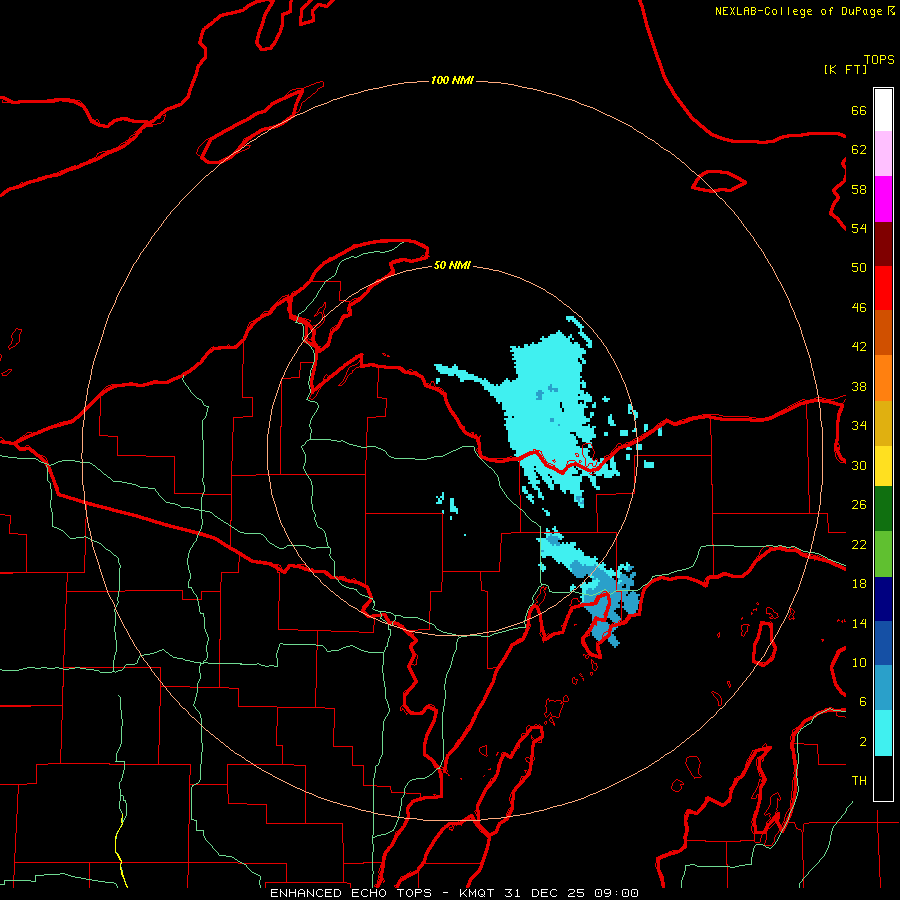Image resolution: width=900 pixels, height=900 pixels.
Task: Click the "[K FT]" legend units label
Action: (x=845, y=69)
